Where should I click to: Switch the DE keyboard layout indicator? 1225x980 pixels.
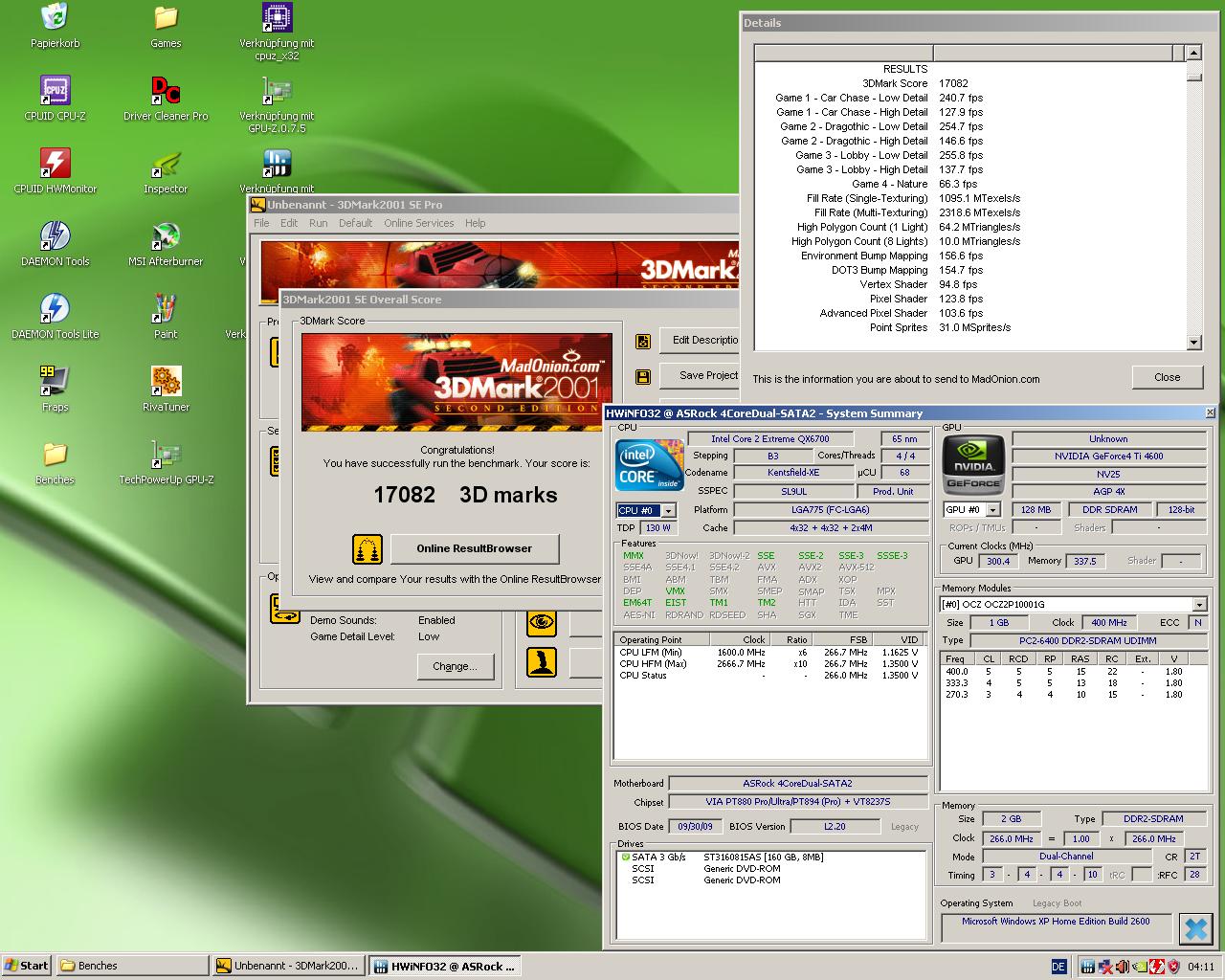pos(1059,966)
